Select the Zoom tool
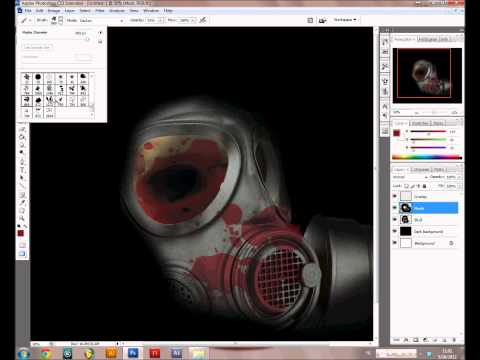The image size is (480, 360). pos(22,218)
